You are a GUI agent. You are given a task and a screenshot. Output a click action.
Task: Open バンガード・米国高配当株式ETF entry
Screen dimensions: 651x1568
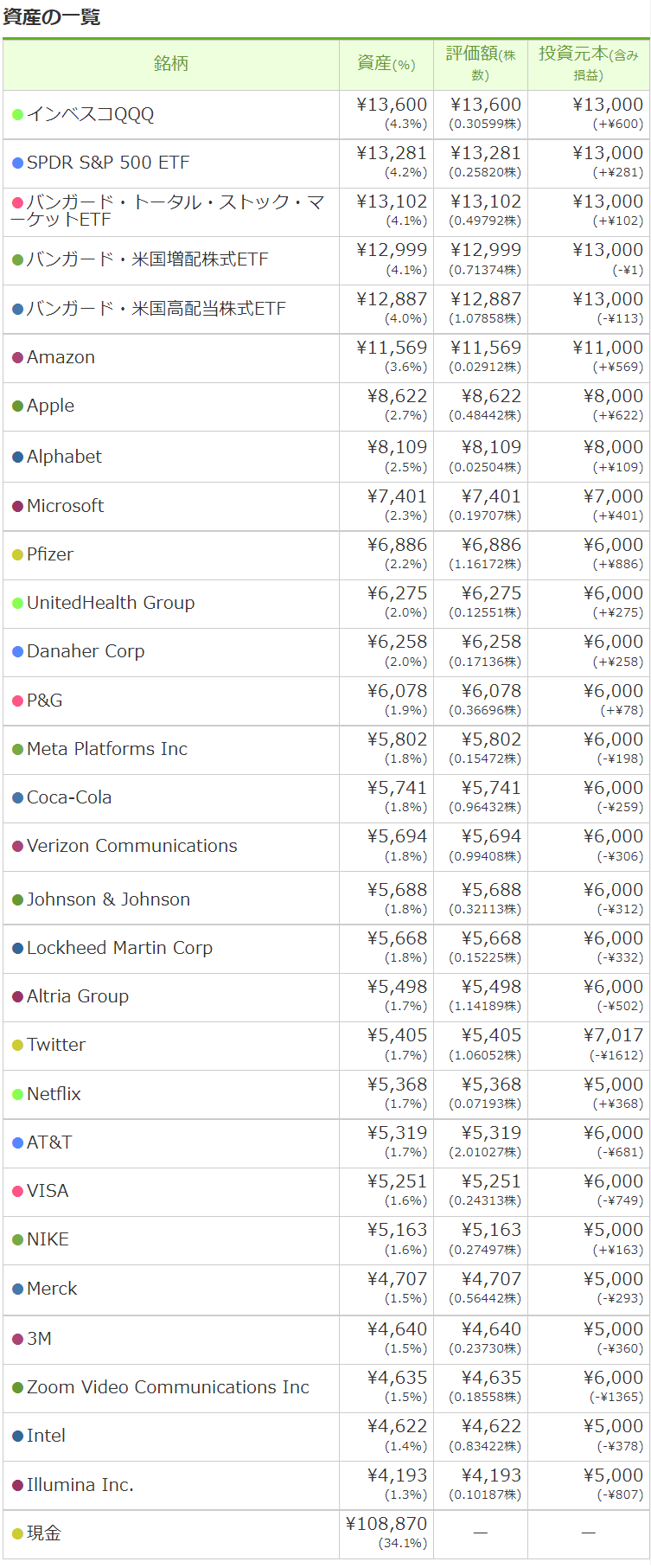pyautogui.click(x=156, y=309)
